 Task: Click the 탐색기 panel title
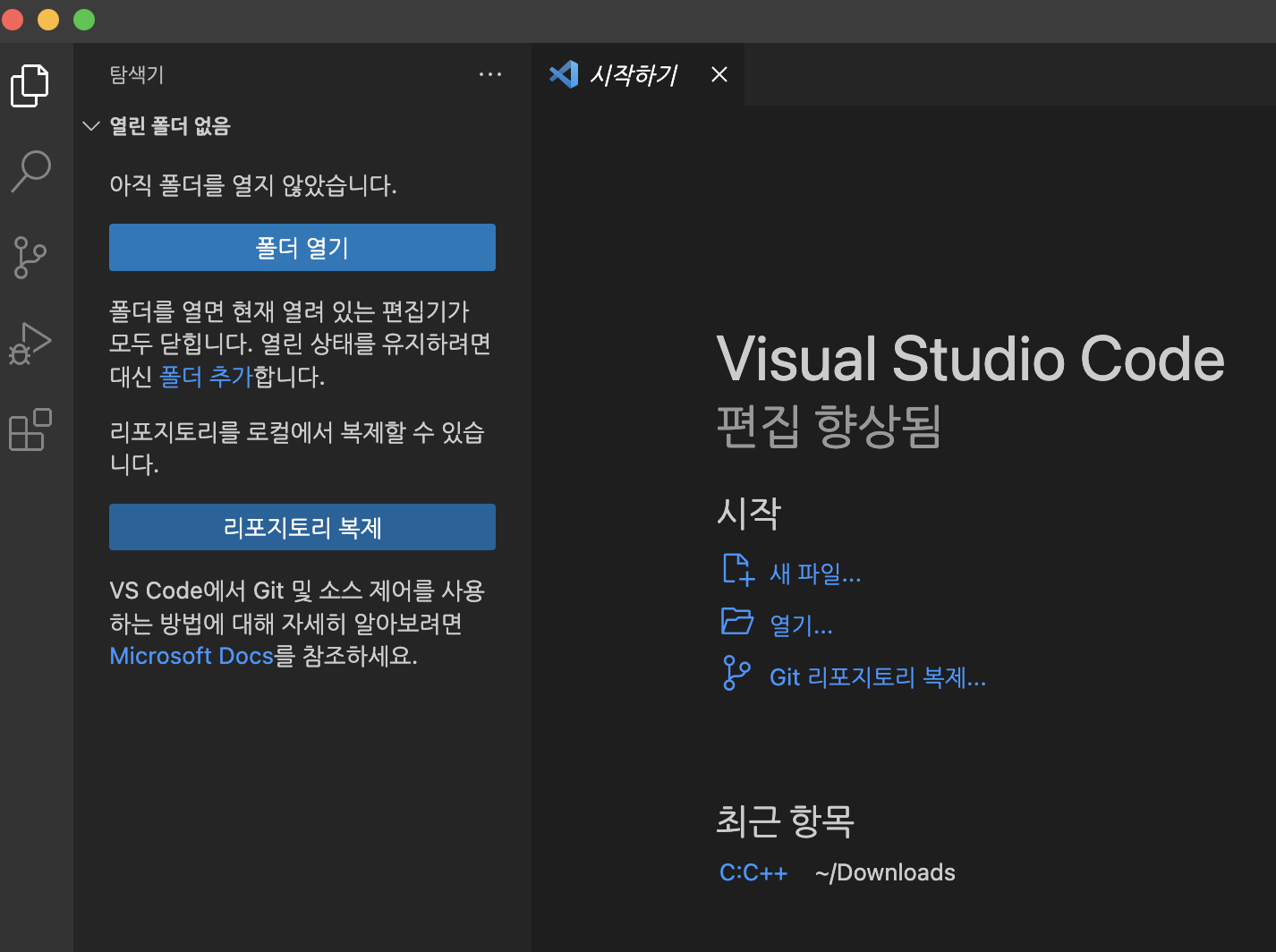(x=137, y=74)
